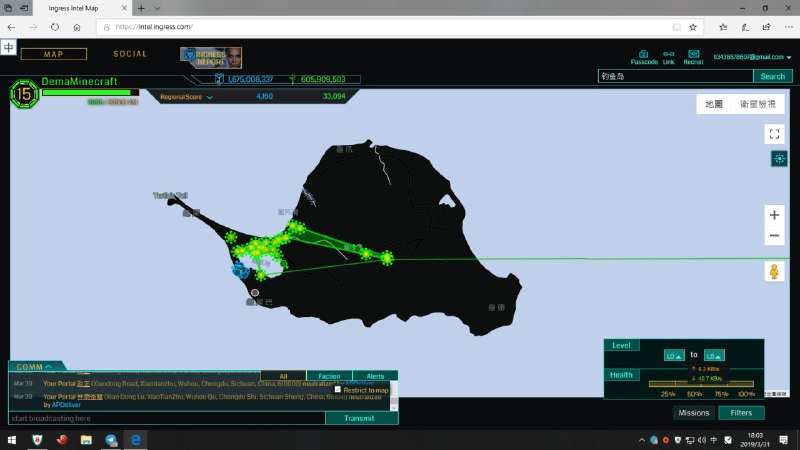Image resolution: width=800 pixels, height=450 pixels.
Task: Zoom in on the map
Action: [774, 214]
